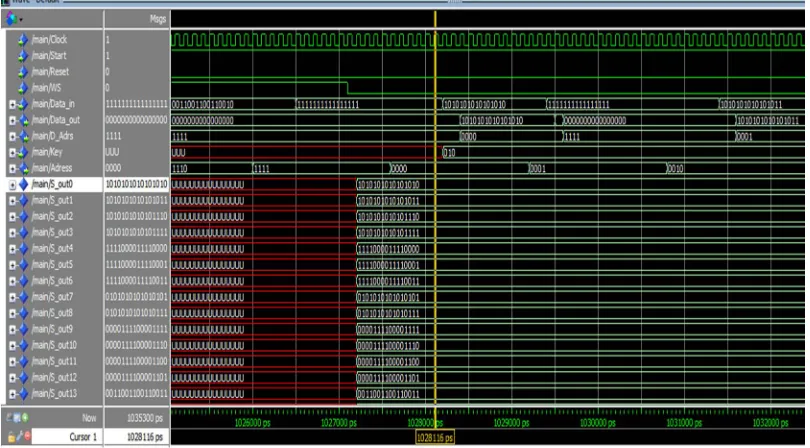Click the /main/Data_in signal icon
810x448 pixels.
[23, 104]
